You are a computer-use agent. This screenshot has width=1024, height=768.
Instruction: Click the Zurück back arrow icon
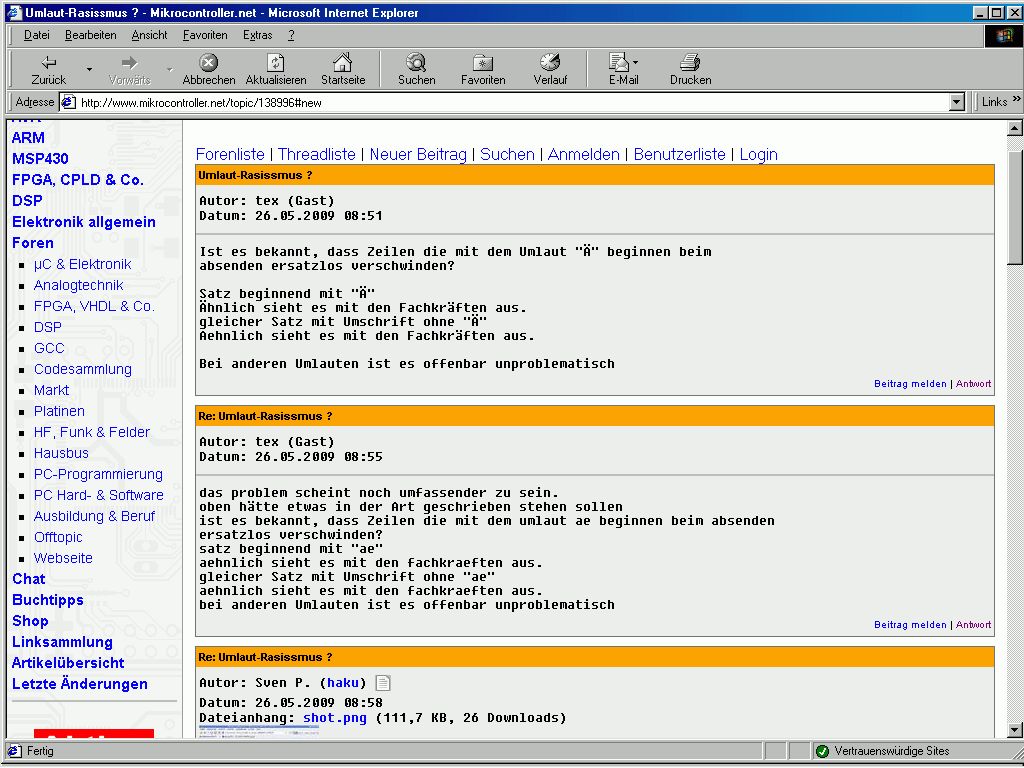point(48,63)
